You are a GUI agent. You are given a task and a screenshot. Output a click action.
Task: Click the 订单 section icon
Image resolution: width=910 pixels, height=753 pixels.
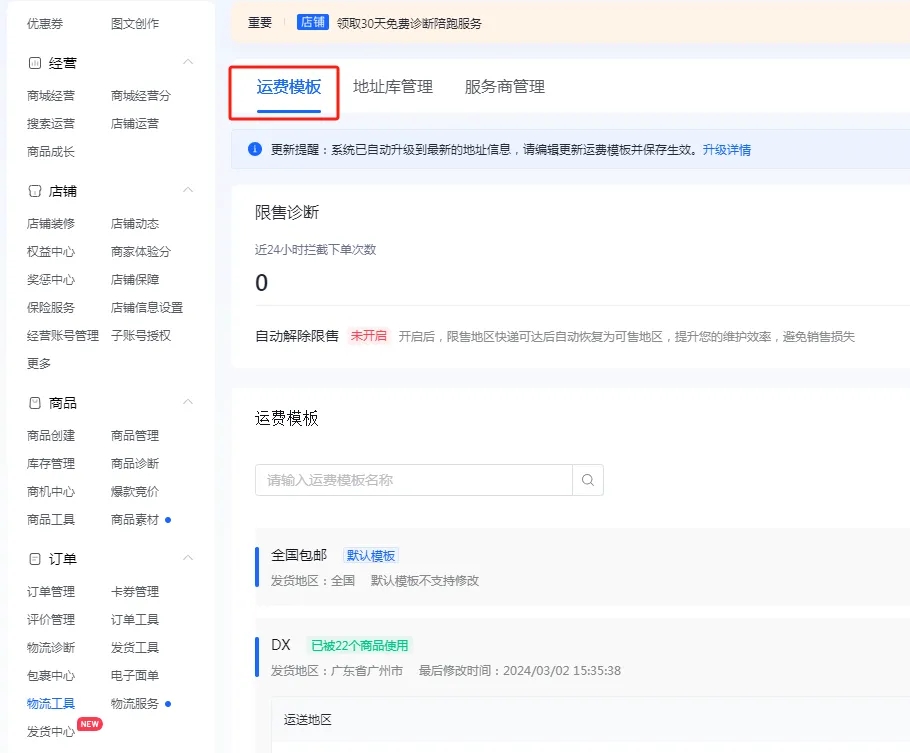35,559
